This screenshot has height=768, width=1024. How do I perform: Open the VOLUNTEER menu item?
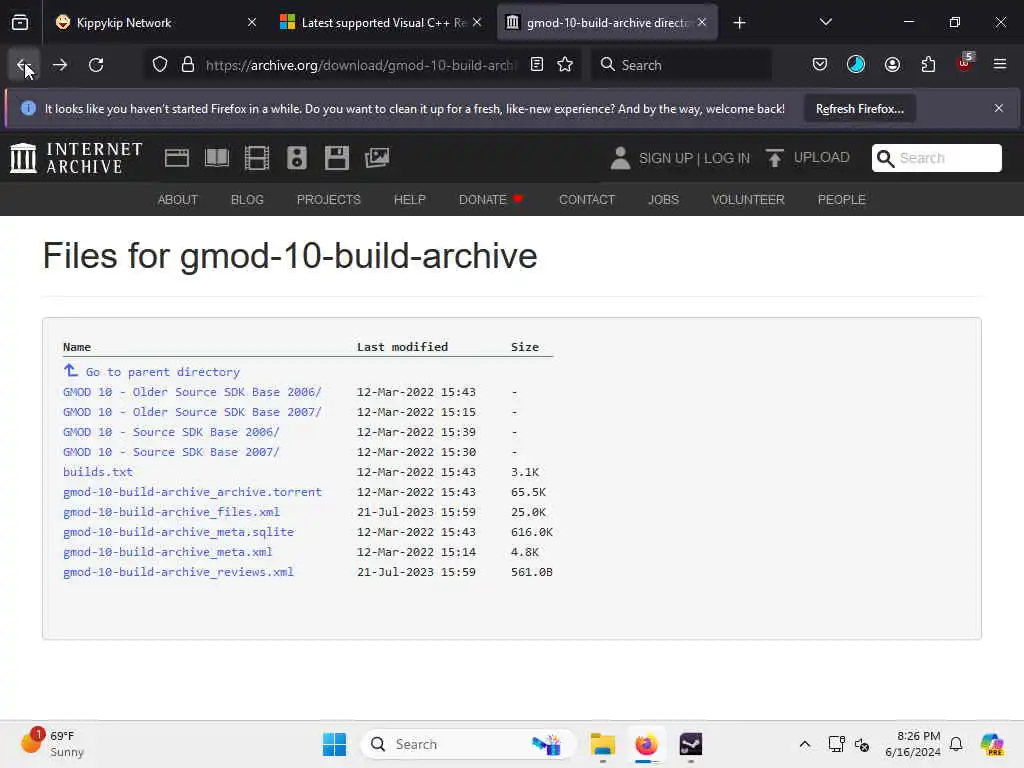748,200
